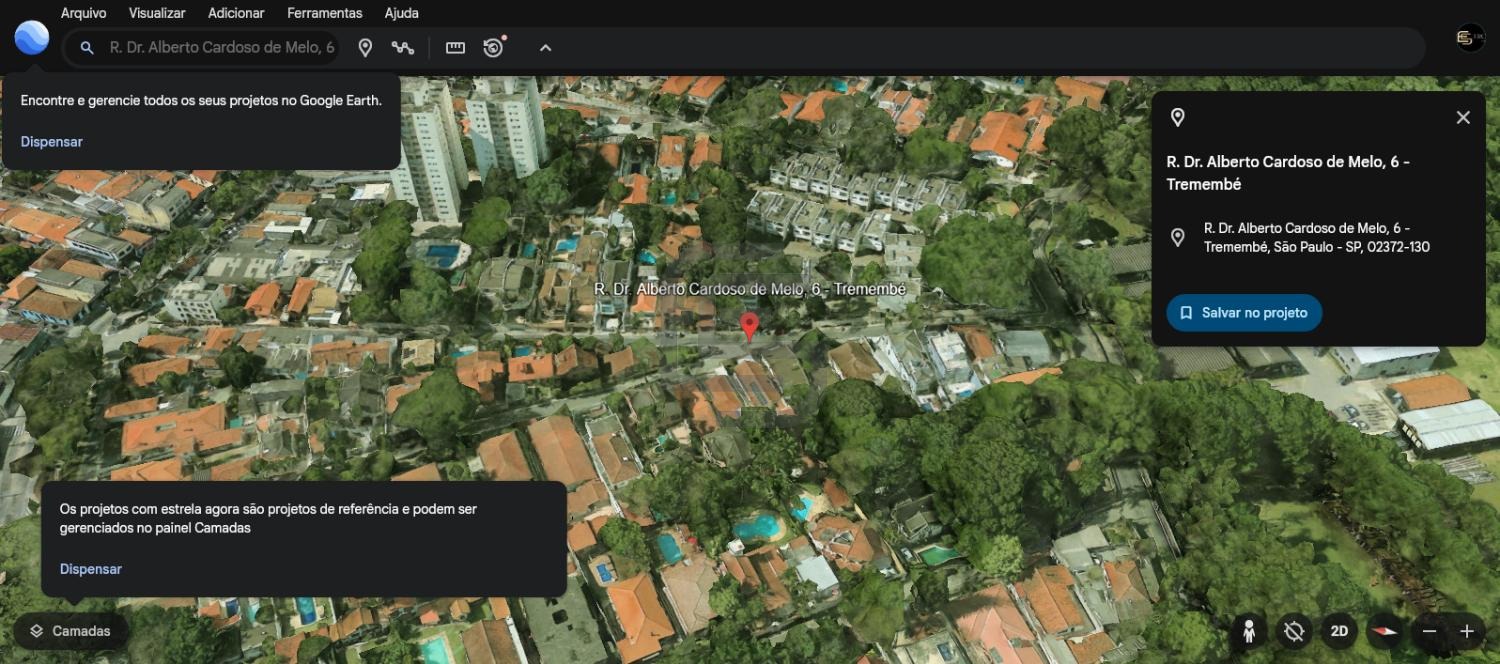Select the draw path tool
Image resolution: width=1500 pixels, height=664 pixels.
[403, 48]
